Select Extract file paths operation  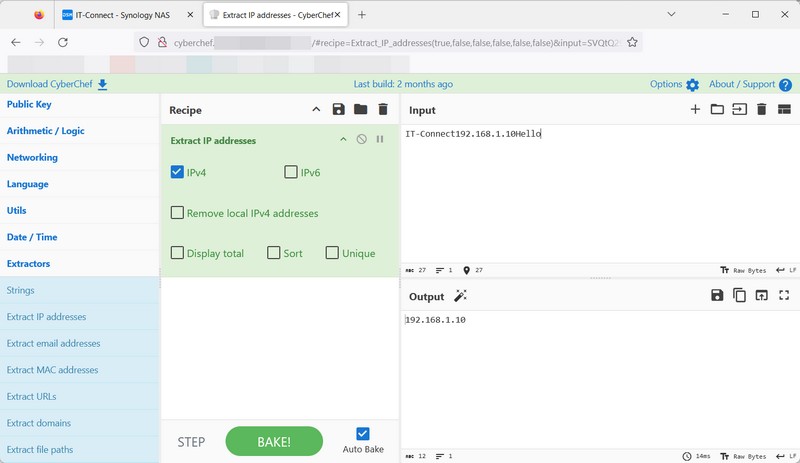(x=80, y=449)
